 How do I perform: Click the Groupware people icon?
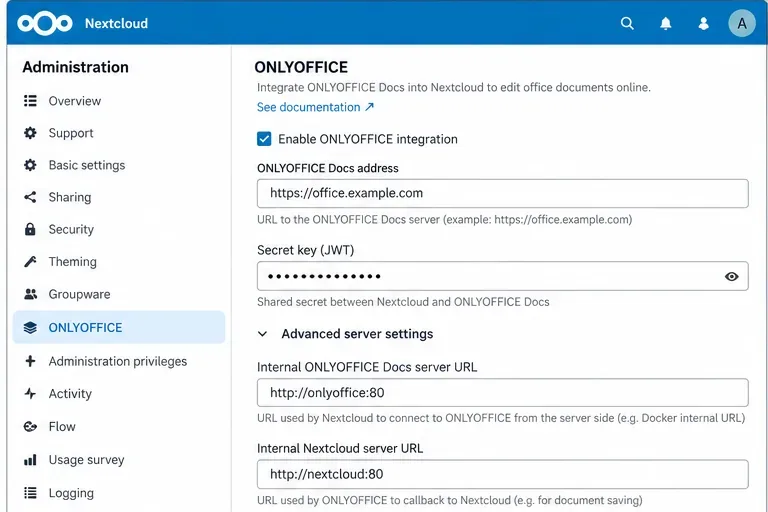tap(30, 294)
